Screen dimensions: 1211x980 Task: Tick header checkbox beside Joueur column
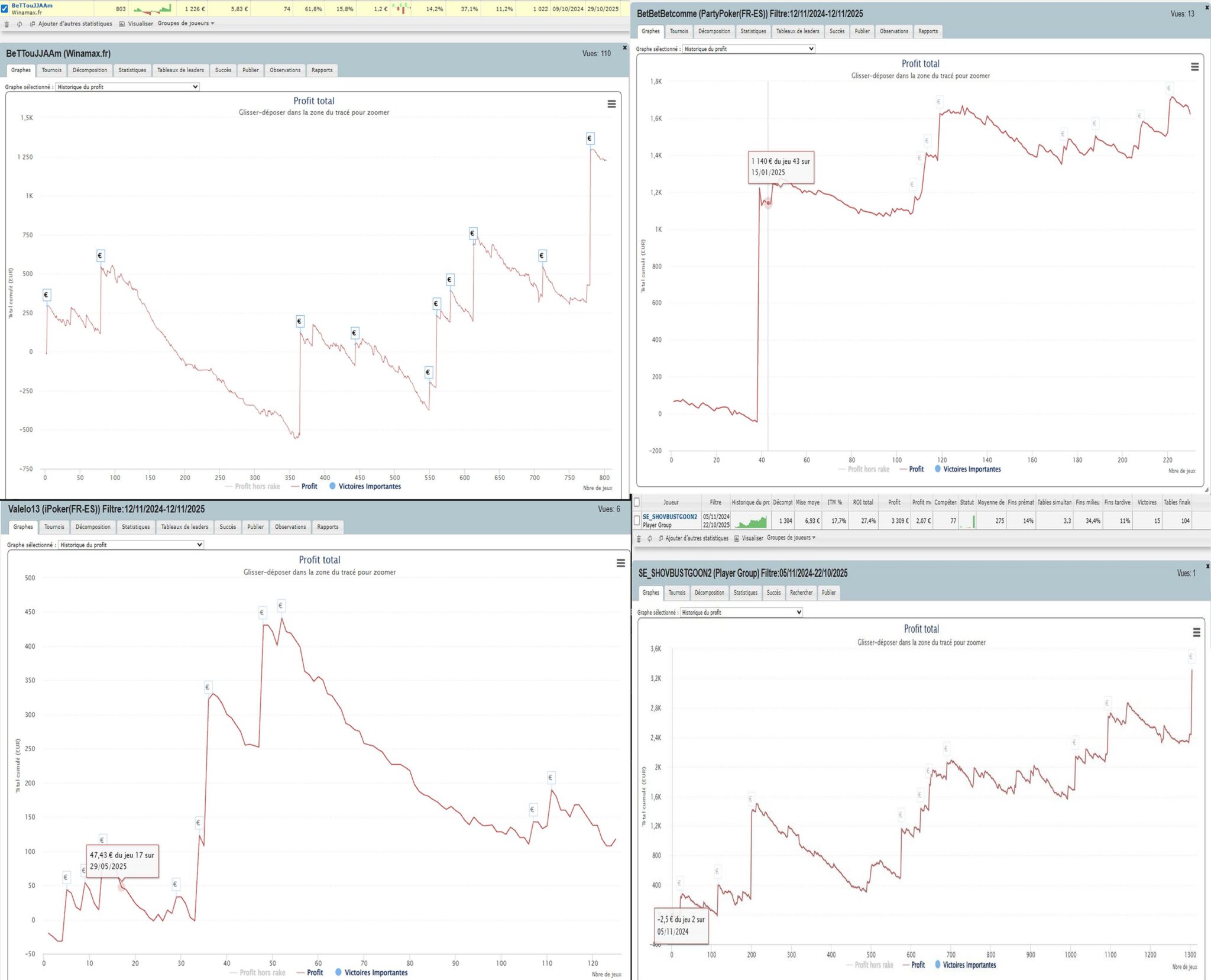(x=637, y=502)
